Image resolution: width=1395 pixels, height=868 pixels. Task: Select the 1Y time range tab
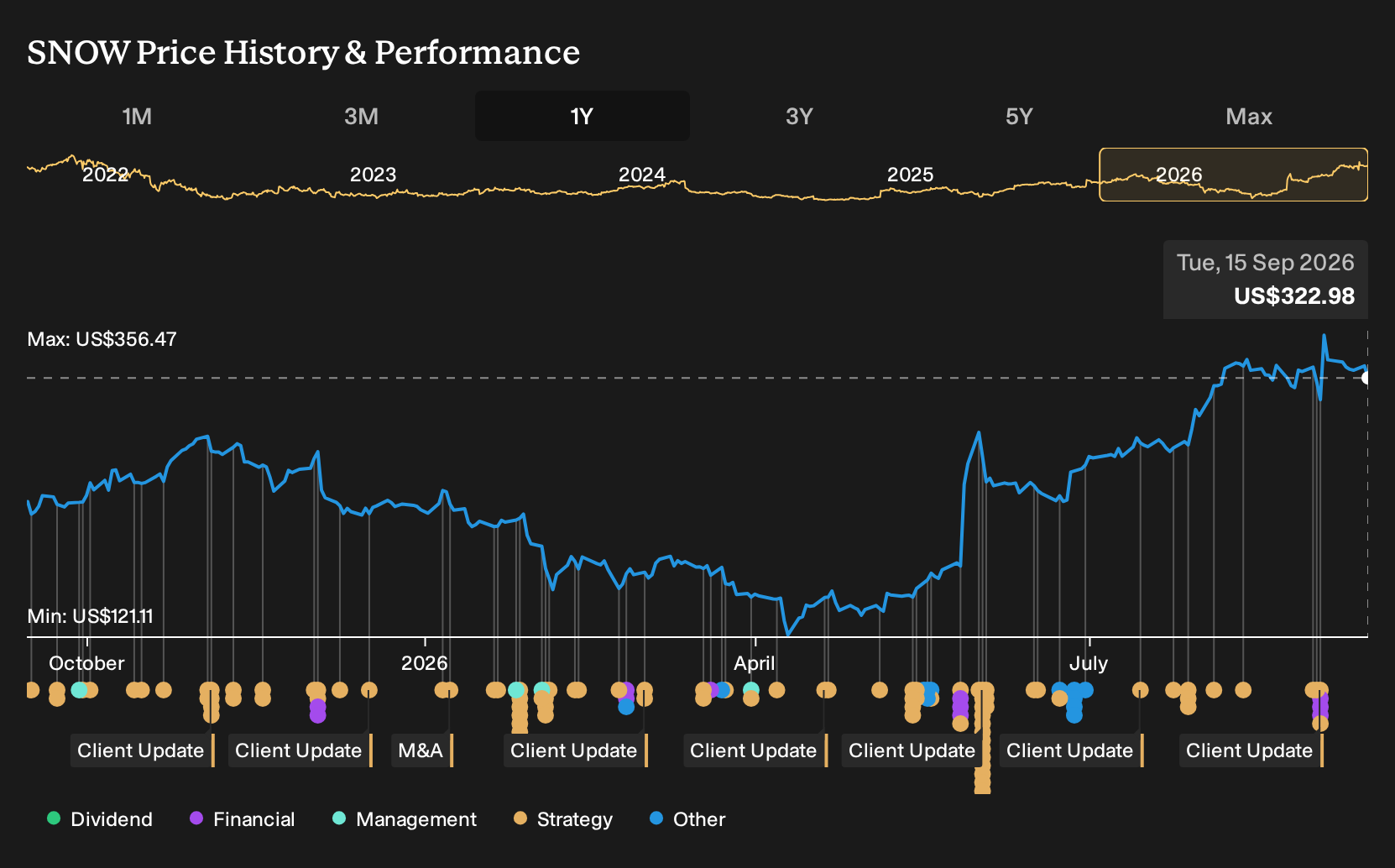pyautogui.click(x=583, y=116)
